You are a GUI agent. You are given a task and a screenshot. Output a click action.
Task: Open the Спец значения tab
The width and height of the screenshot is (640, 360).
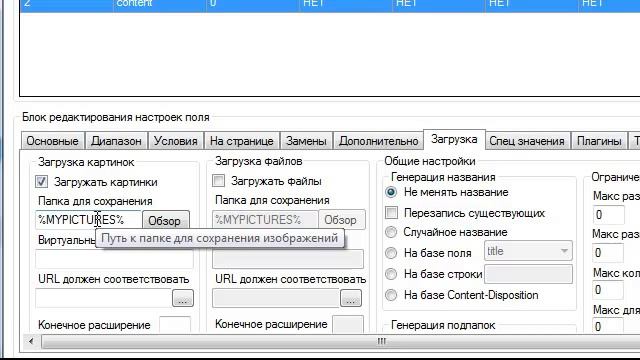(527, 141)
